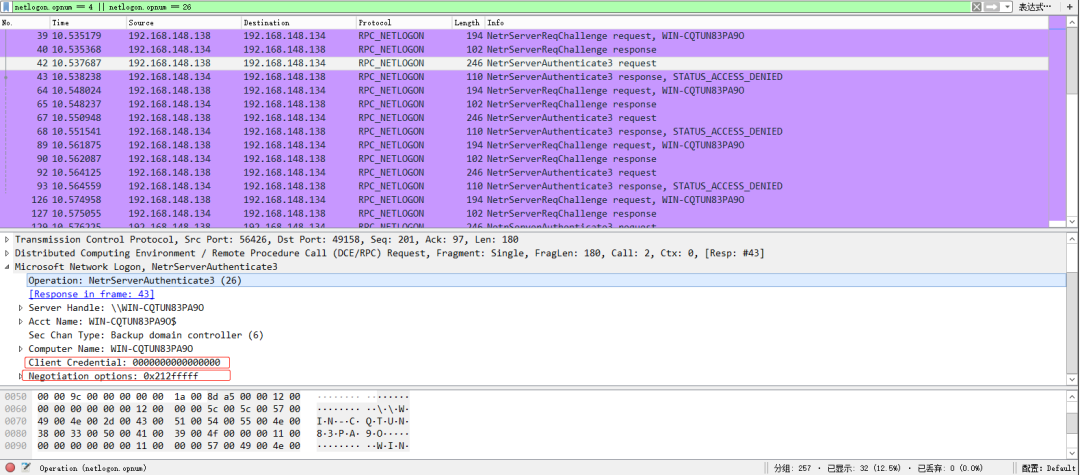Click the 分组: 257 packet count in status bar
Viewport: 1080px width, 475px height.
(x=793, y=468)
